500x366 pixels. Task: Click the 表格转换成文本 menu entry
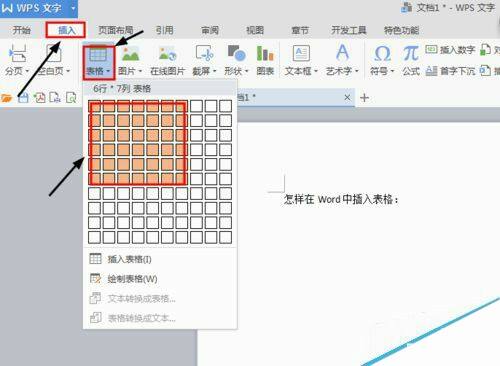(x=160, y=318)
